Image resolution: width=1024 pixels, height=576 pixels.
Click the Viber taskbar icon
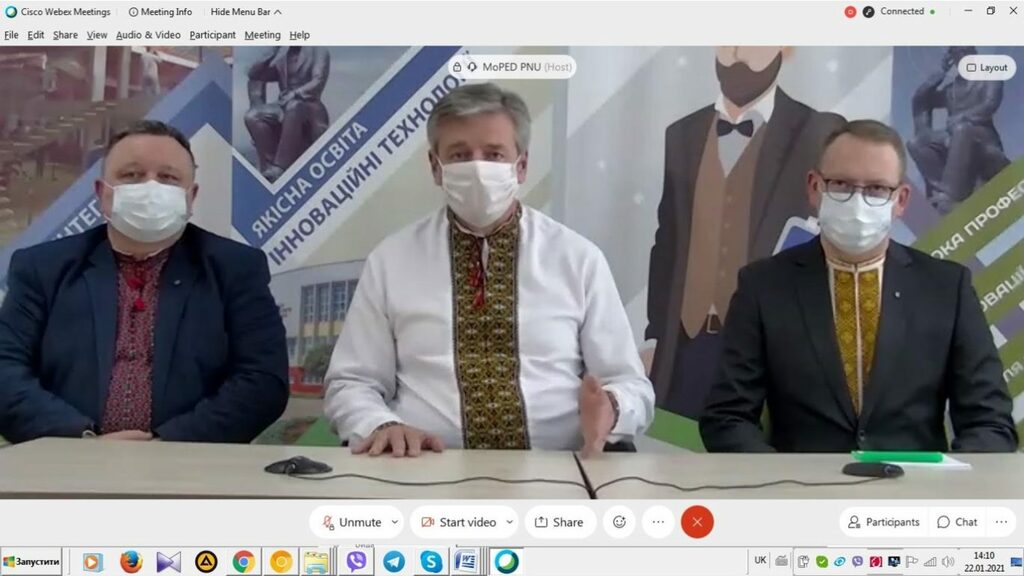356,562
